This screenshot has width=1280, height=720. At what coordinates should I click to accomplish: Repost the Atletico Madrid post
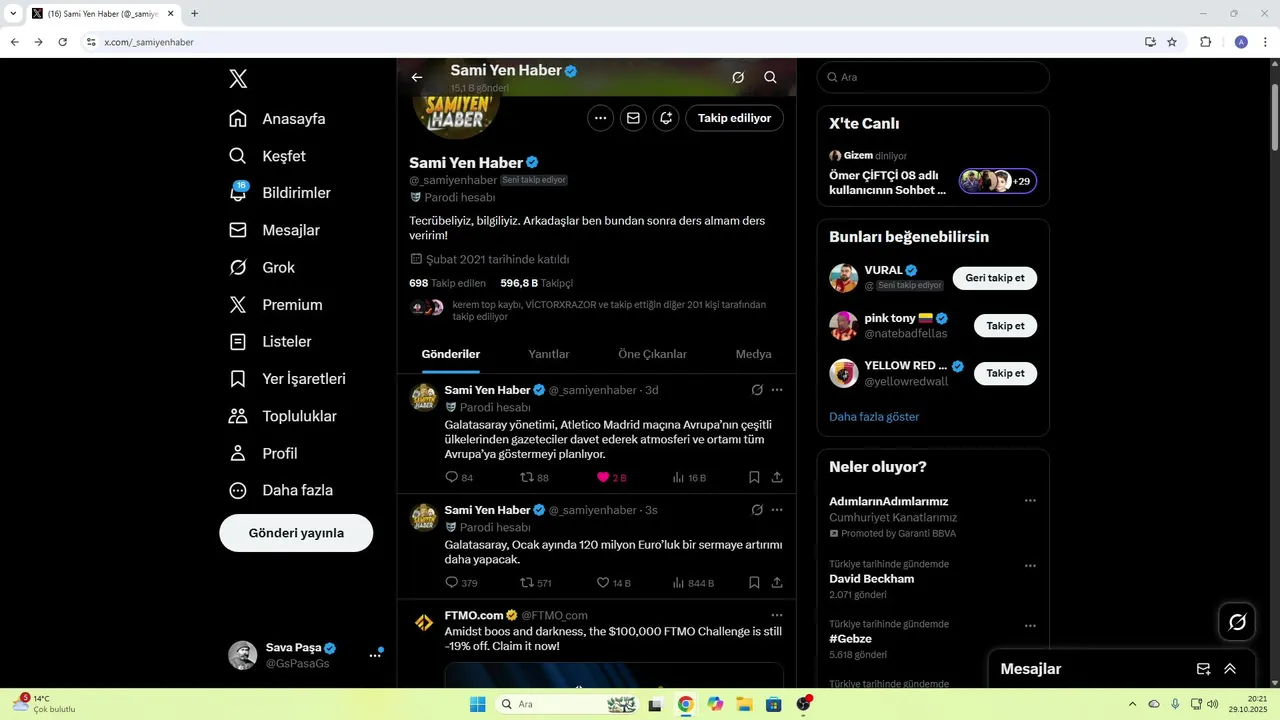pos(535,478)
